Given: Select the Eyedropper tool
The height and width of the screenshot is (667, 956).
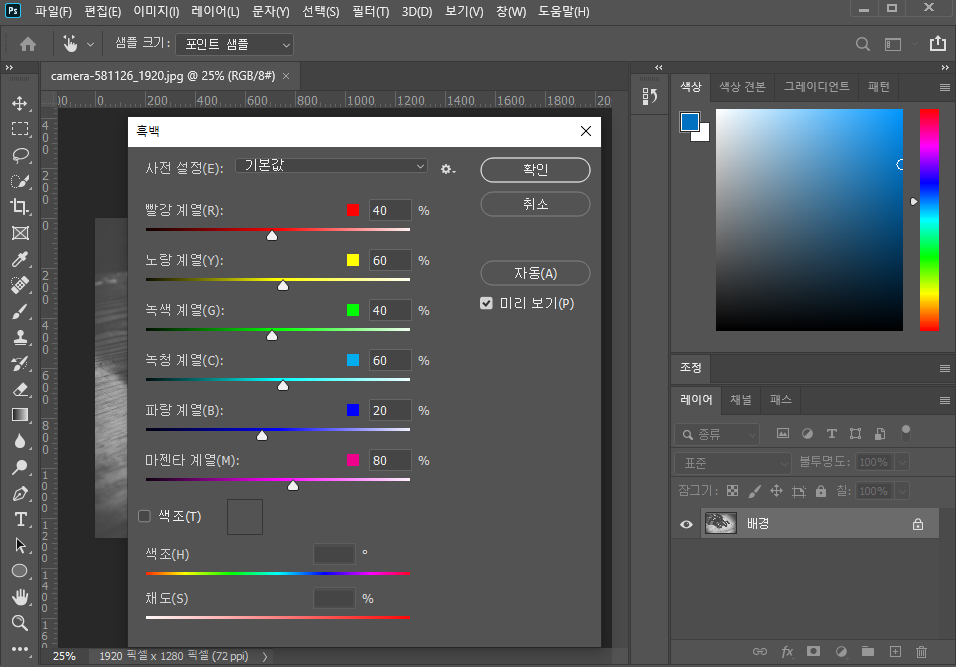Looking at the screenshot, I should 20,259.
